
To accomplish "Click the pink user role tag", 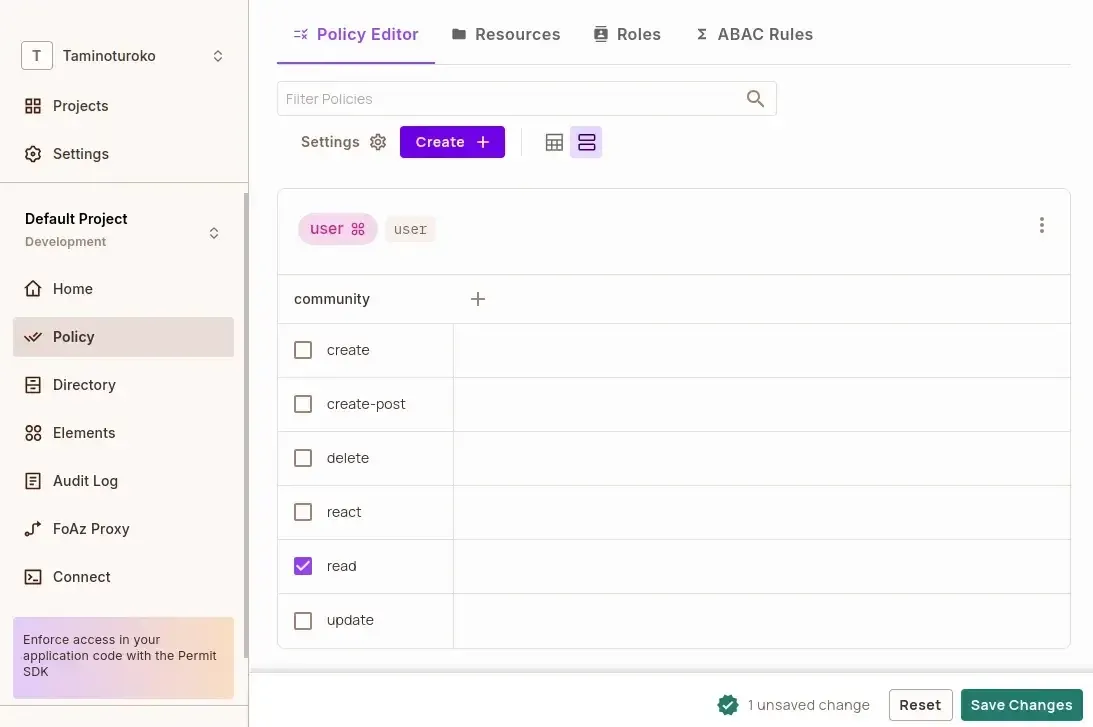I will (x=337, y=229).
